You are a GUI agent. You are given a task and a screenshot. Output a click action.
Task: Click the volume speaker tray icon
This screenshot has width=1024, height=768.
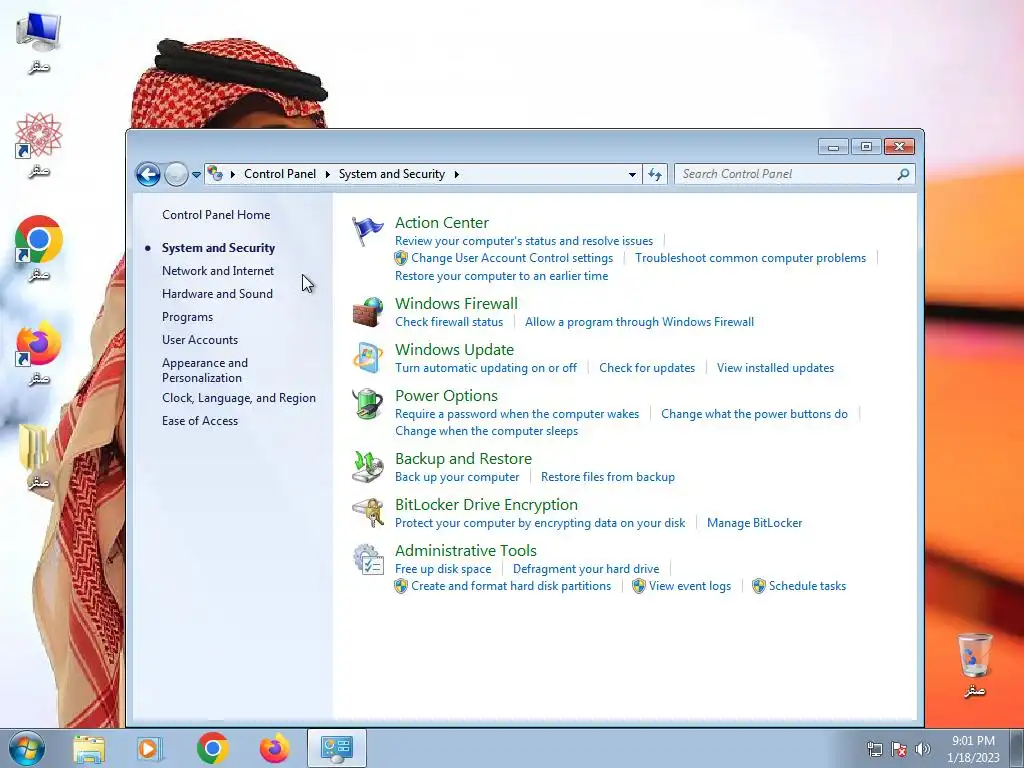point(922,749)
